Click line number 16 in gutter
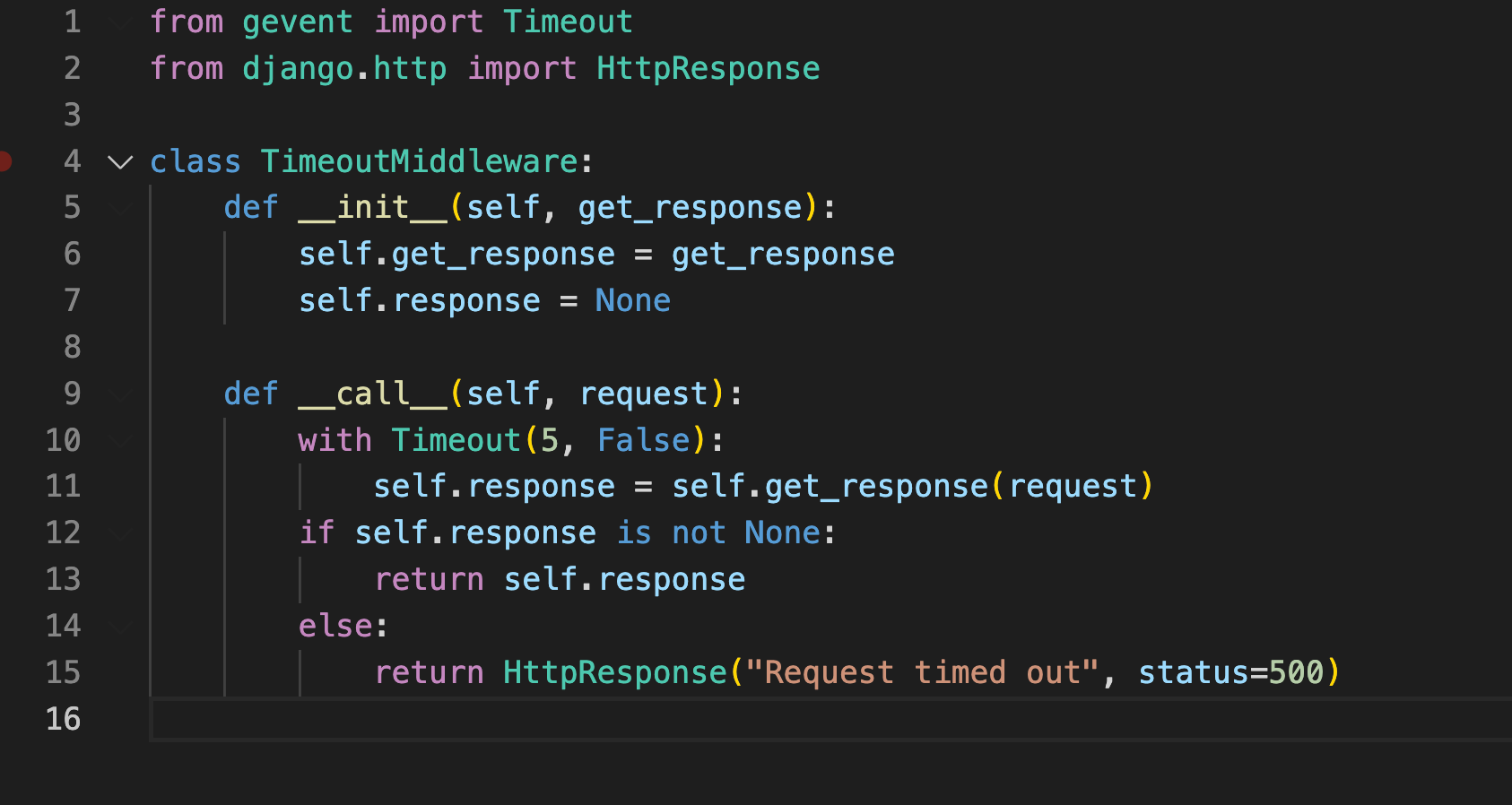Image resolution: width=1512 pixels, height=805 pixels. click(x=63, y=719)
